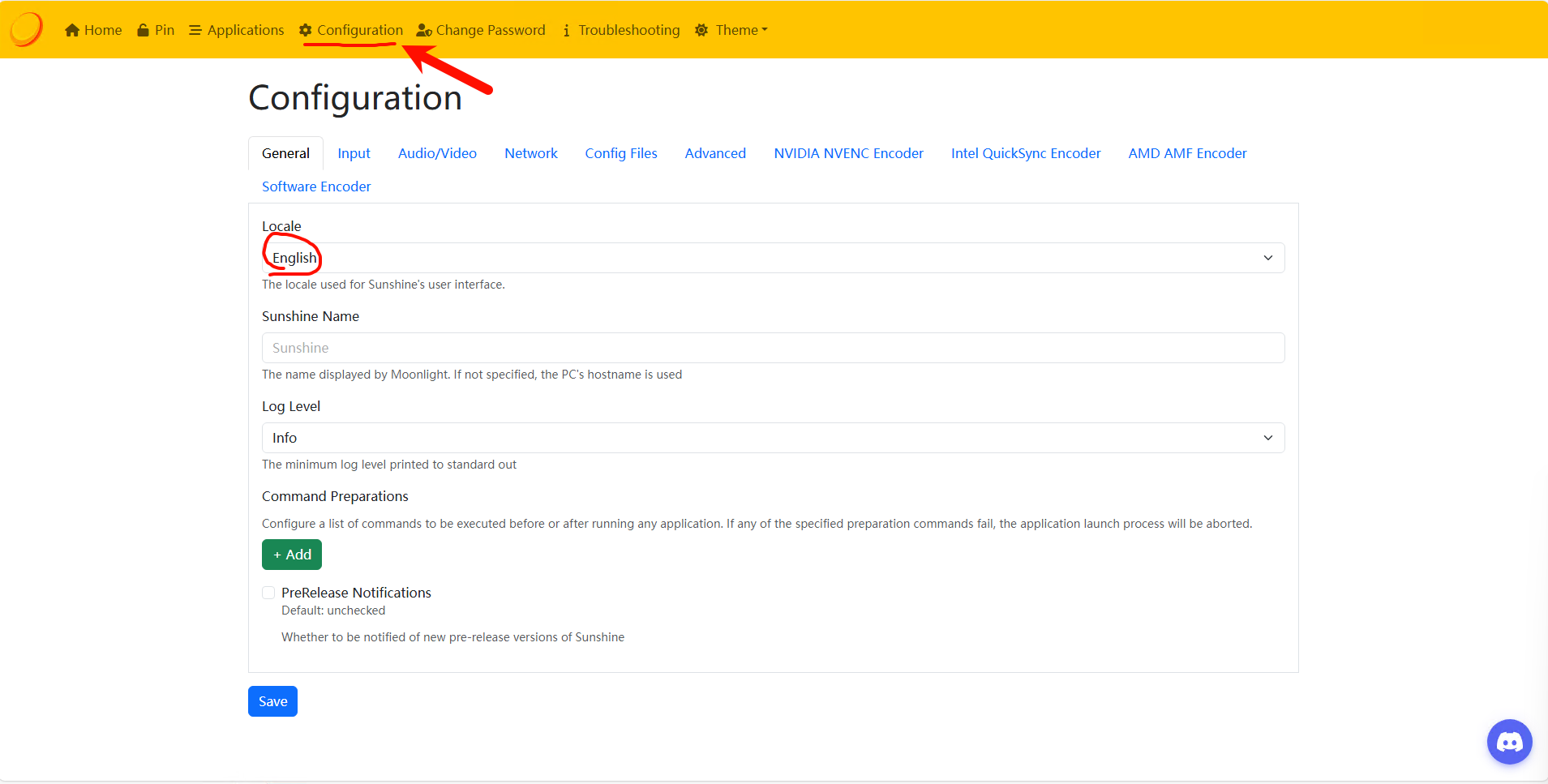Click the Locale label
The height and width of the screenshot is (784, 1548).
click(x=281, y=226)
